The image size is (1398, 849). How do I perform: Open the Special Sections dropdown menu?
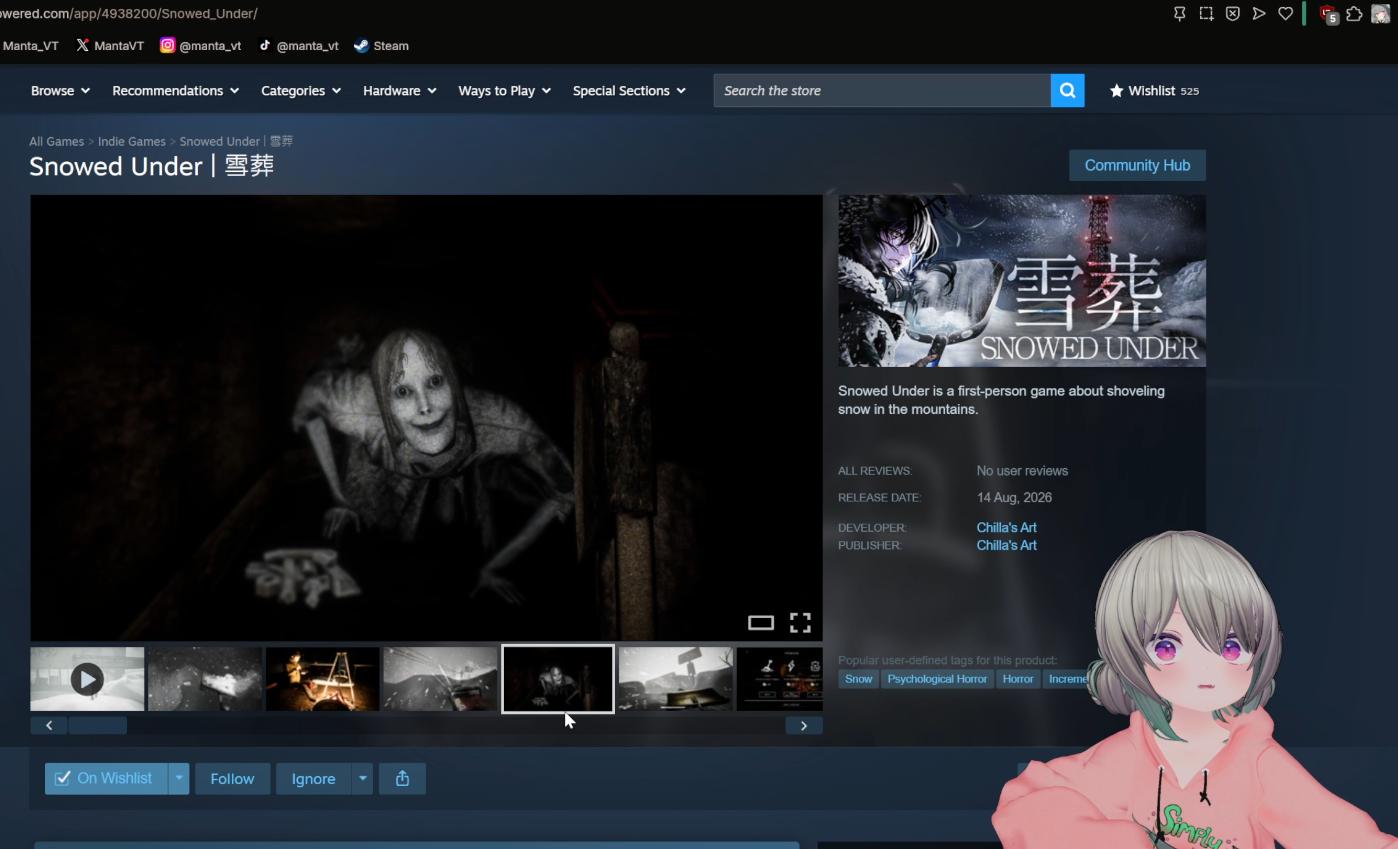click(630, 91)
